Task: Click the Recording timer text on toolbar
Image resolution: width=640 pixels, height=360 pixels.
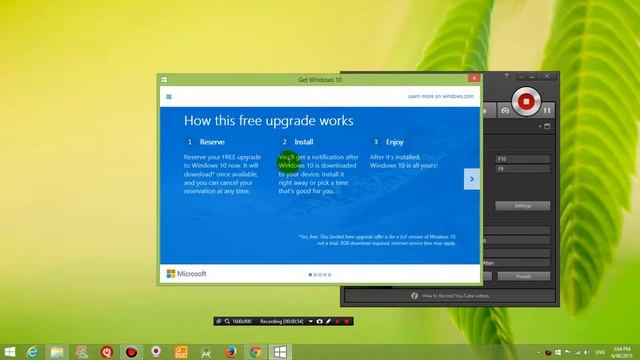Action: pos(282,322)
